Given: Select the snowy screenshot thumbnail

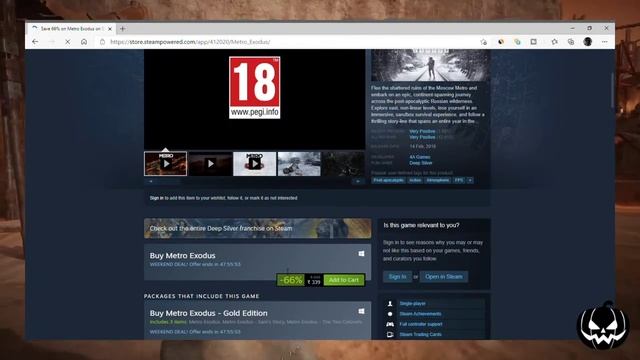Looking at the screenshot, I should click(299, 164).
